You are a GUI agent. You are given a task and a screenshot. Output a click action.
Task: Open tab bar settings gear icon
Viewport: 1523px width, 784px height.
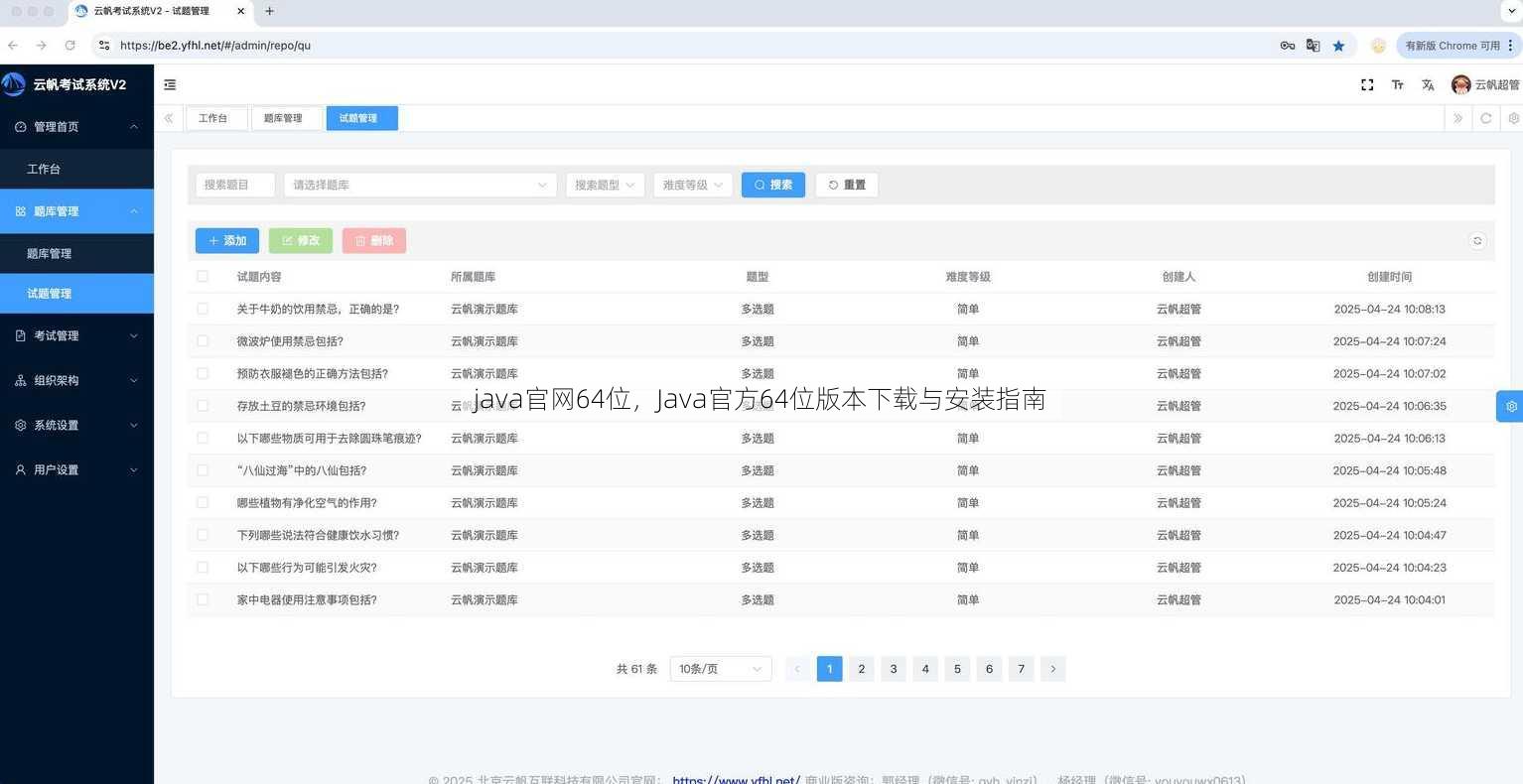(x=1513, y=118)
